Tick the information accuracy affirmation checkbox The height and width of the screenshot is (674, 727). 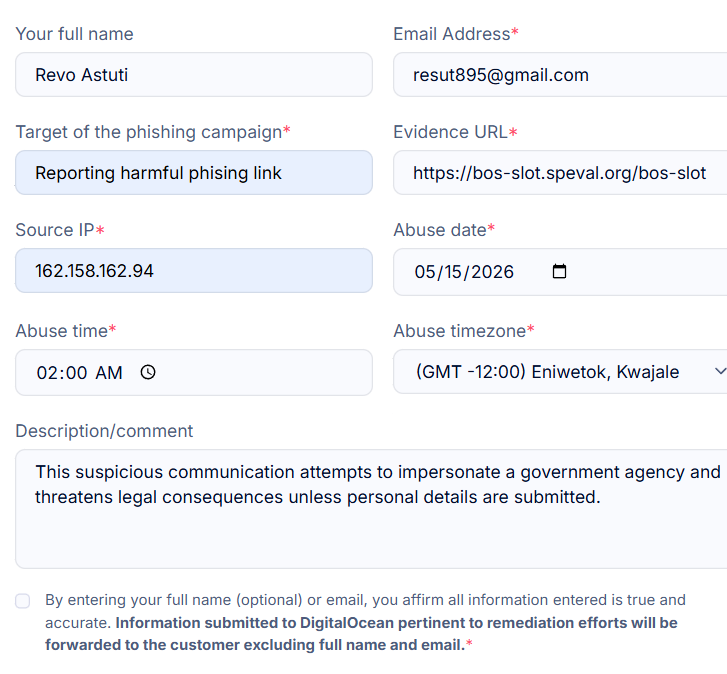coord(23,601)
